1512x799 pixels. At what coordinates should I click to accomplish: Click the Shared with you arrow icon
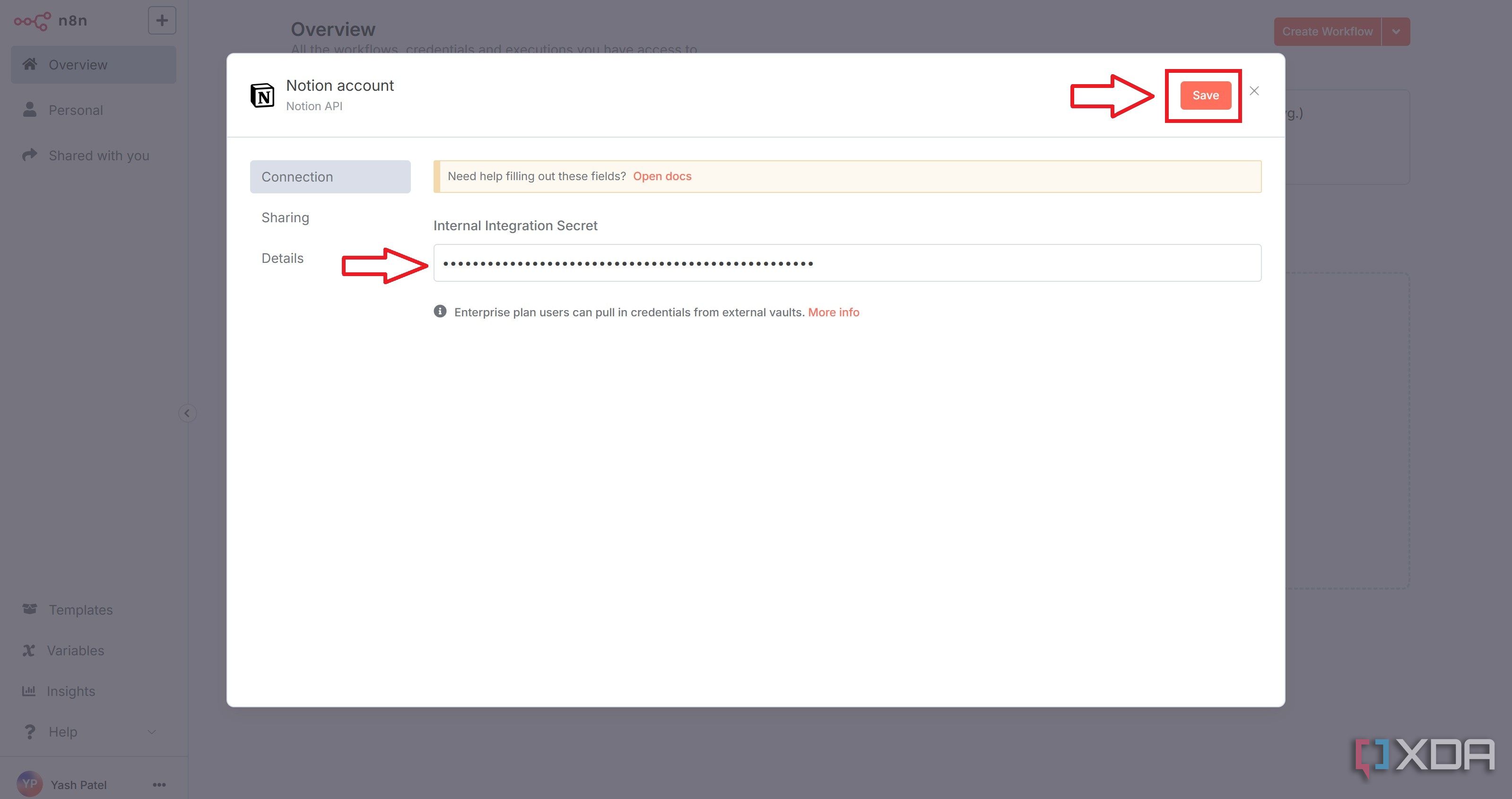click(30, 155)
